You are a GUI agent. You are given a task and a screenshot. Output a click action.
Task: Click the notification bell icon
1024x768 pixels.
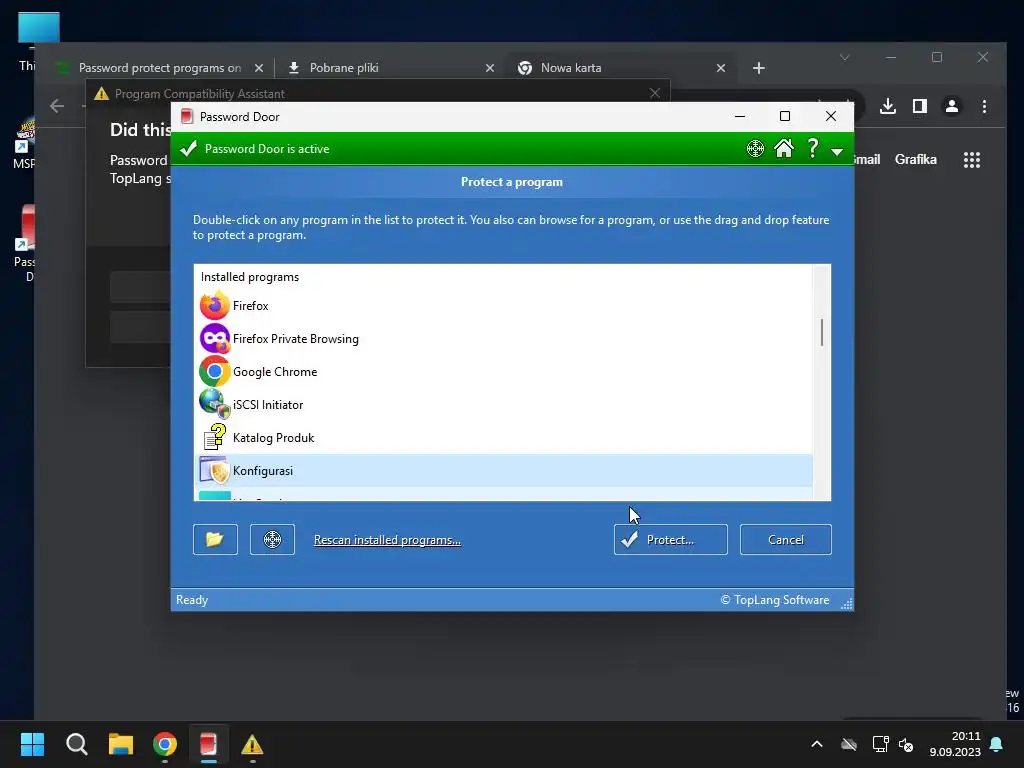tap(997, 744)
